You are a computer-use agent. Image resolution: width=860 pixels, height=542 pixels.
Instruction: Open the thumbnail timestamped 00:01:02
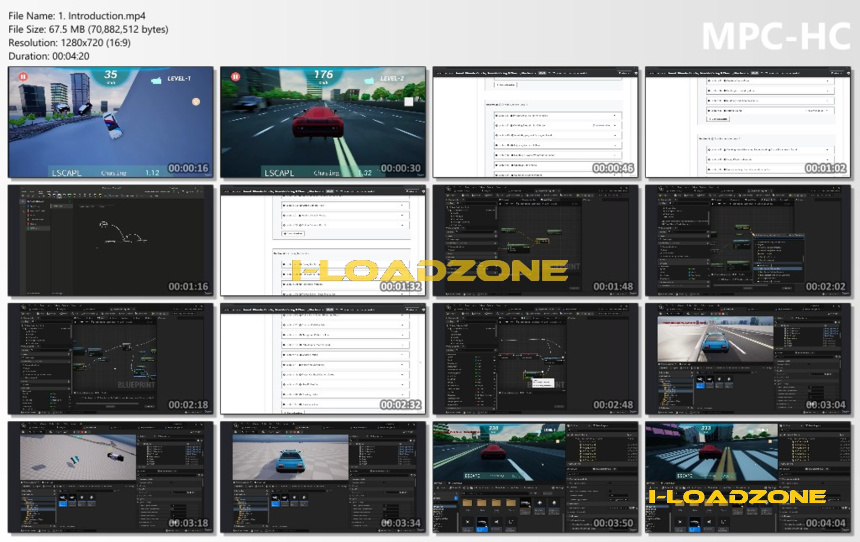click(x=748, y=122)
